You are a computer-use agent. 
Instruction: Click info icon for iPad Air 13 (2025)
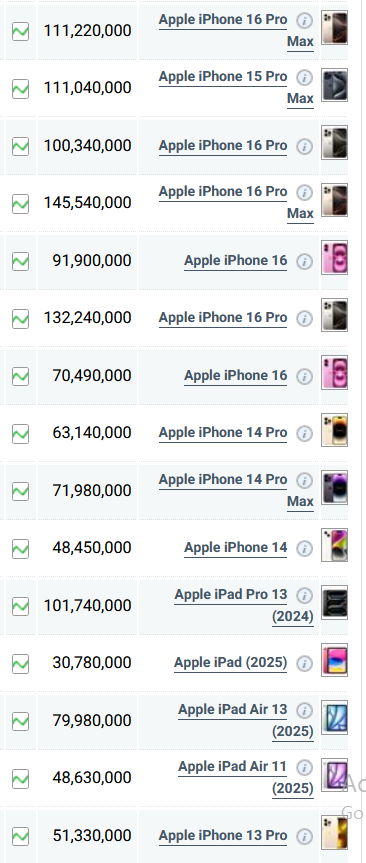(x=304, y=711)
